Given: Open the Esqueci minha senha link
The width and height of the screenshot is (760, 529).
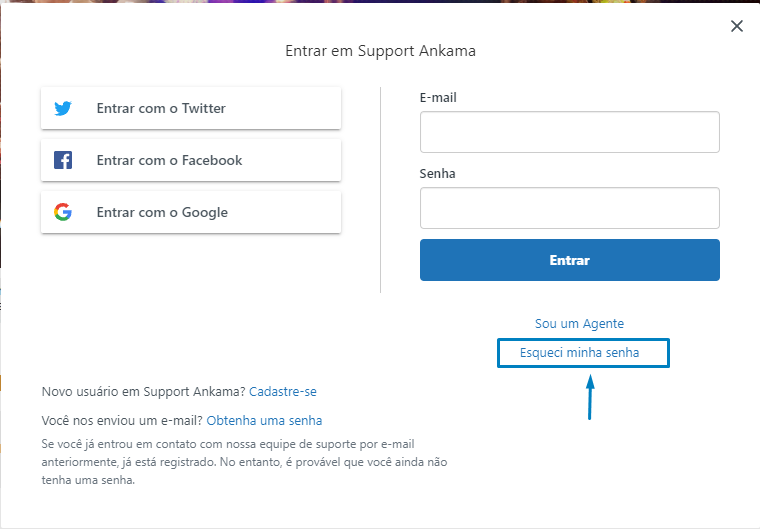Looking at the screenshot, I should point(579,353).
